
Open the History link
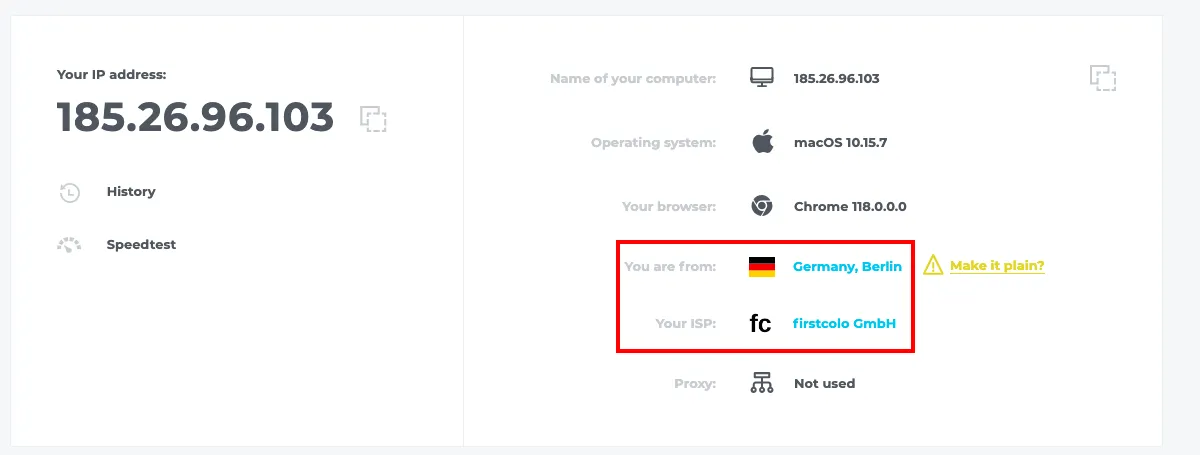(131, 191)
